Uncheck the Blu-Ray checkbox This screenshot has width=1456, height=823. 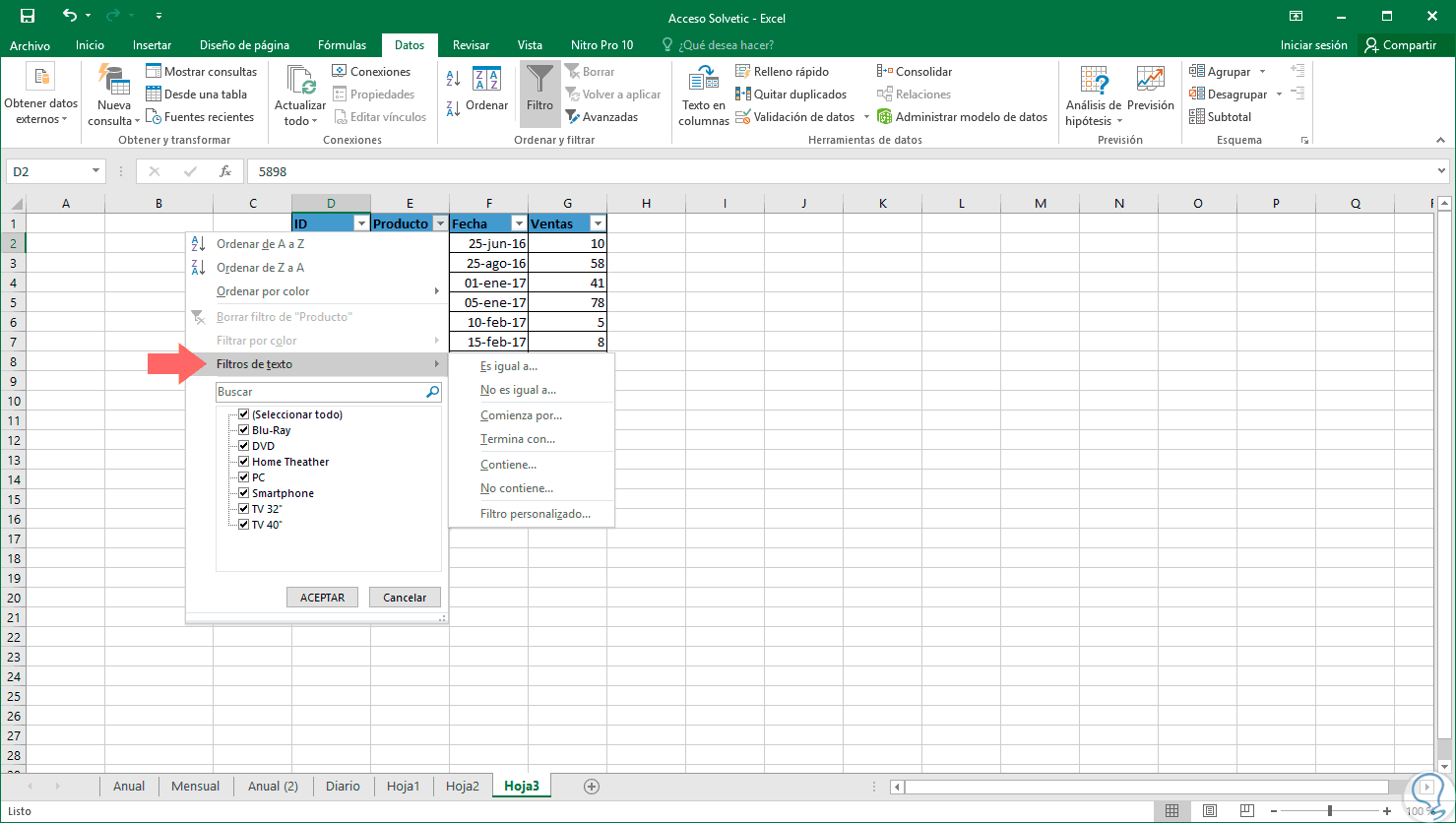(244, 430)
